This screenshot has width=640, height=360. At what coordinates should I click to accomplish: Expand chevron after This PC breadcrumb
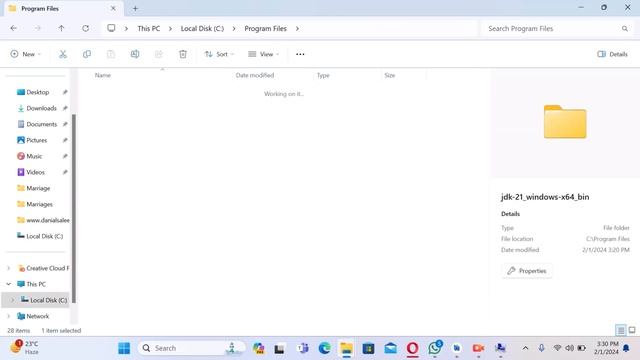[170, 29]
